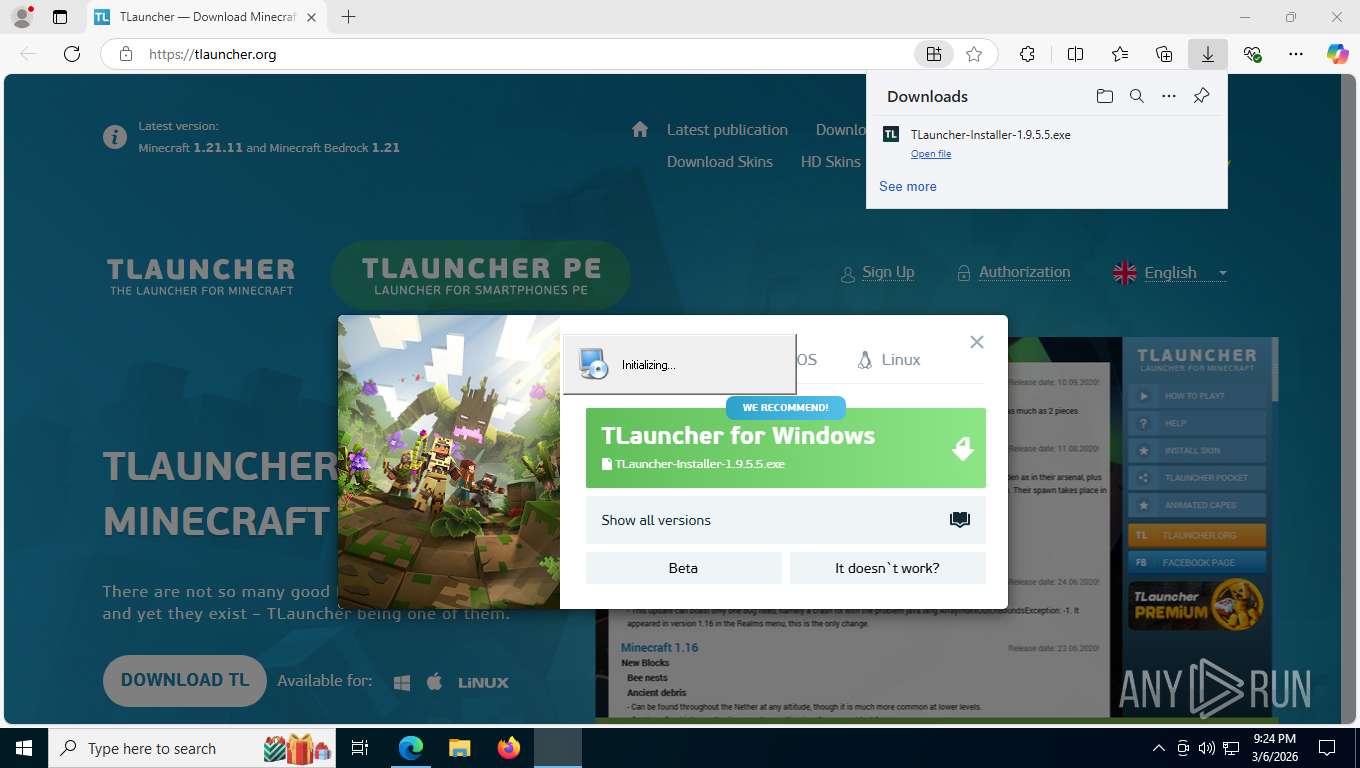Click the info icon near Latest version
1360x768 pixels.
click(x=115, y=136)
